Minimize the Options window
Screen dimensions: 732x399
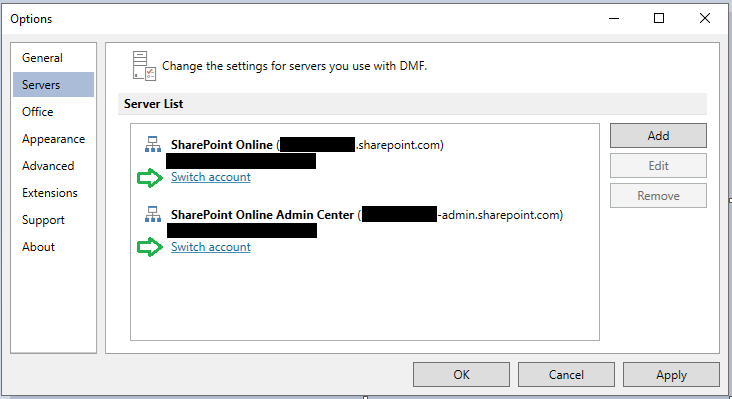point(614,19)
